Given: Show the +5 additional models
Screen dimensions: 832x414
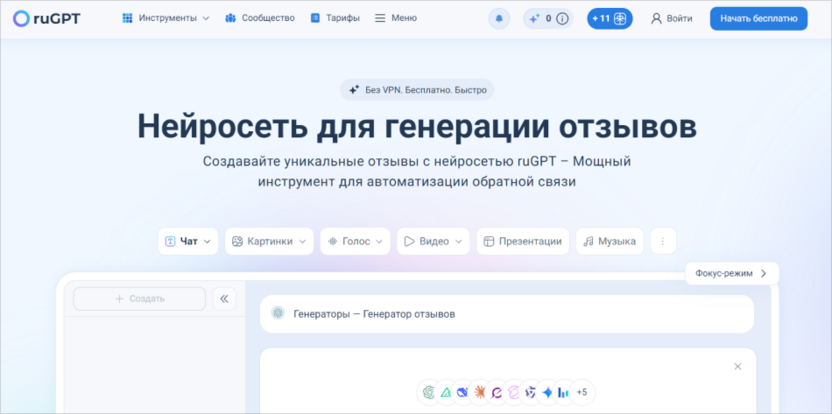Looking at the screenshot, I should click(582, 392).
